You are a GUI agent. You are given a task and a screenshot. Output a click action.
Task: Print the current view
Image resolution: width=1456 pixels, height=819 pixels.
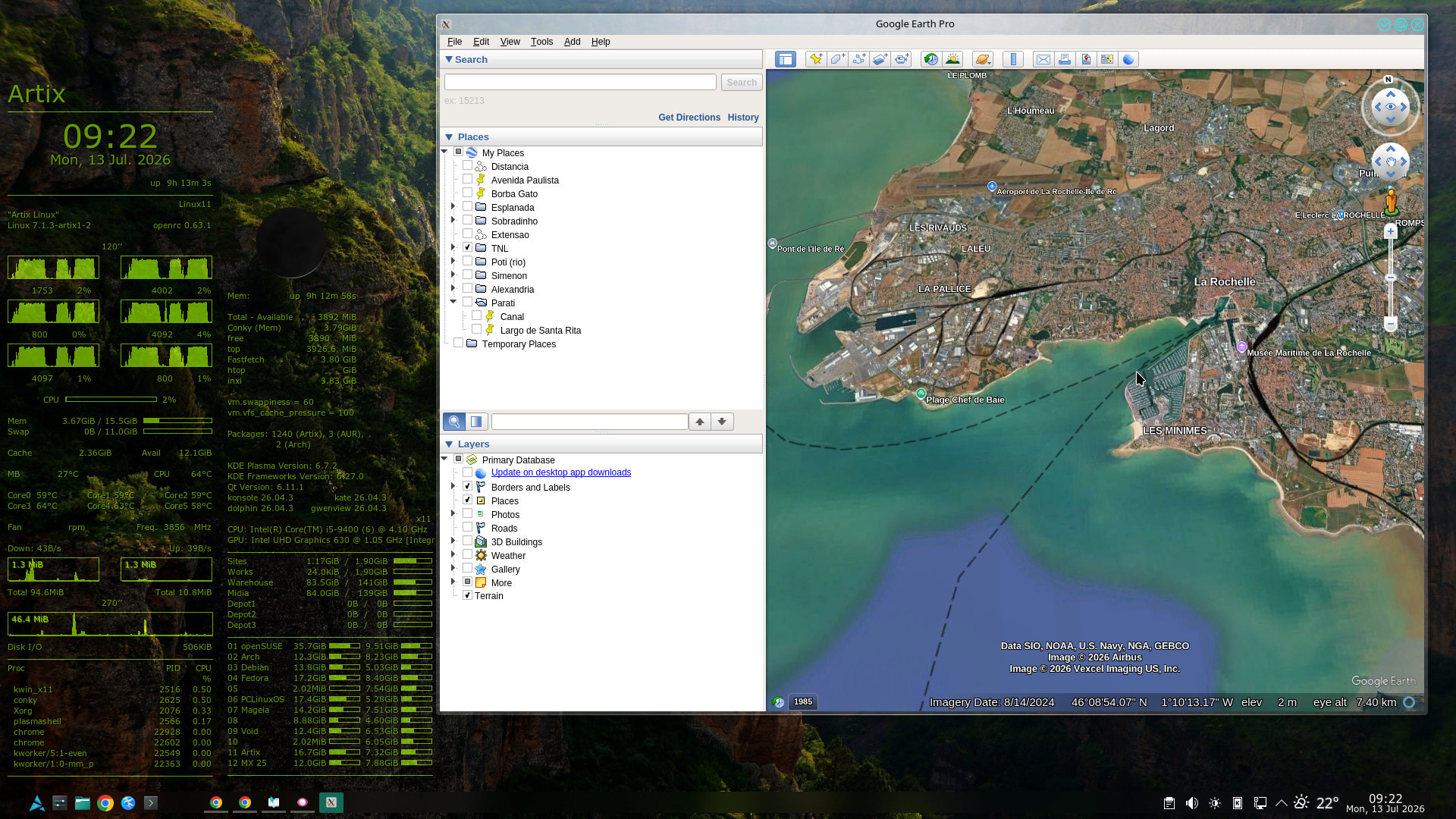tap(1065, 59)
